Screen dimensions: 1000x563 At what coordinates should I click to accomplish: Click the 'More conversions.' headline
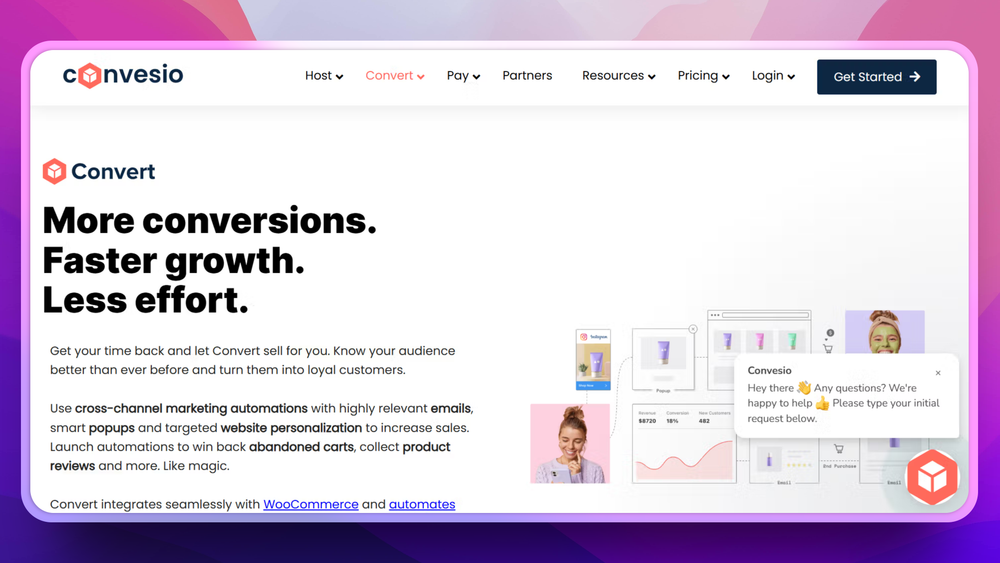tap(209, 221)
